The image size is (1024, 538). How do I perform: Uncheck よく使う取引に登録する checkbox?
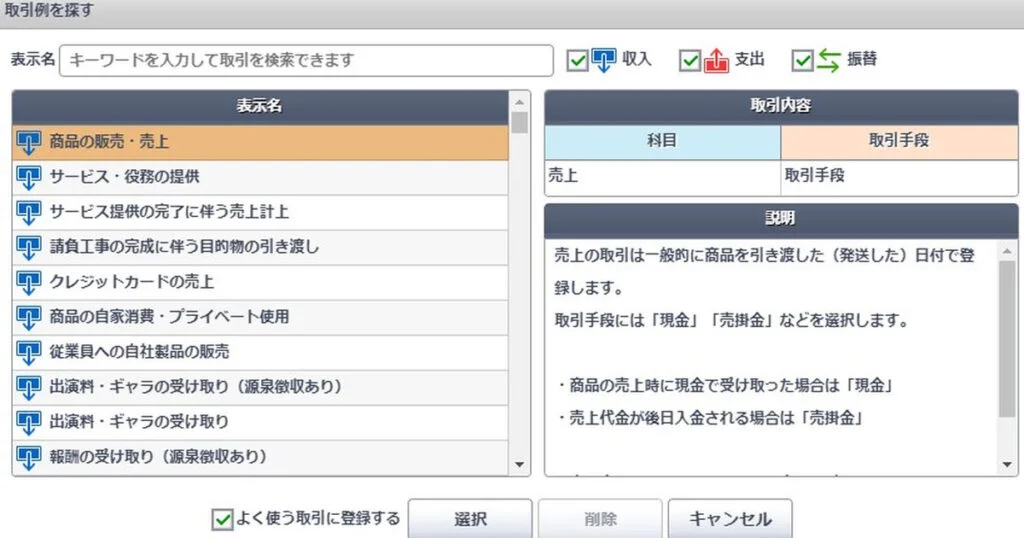coord(222,520)
